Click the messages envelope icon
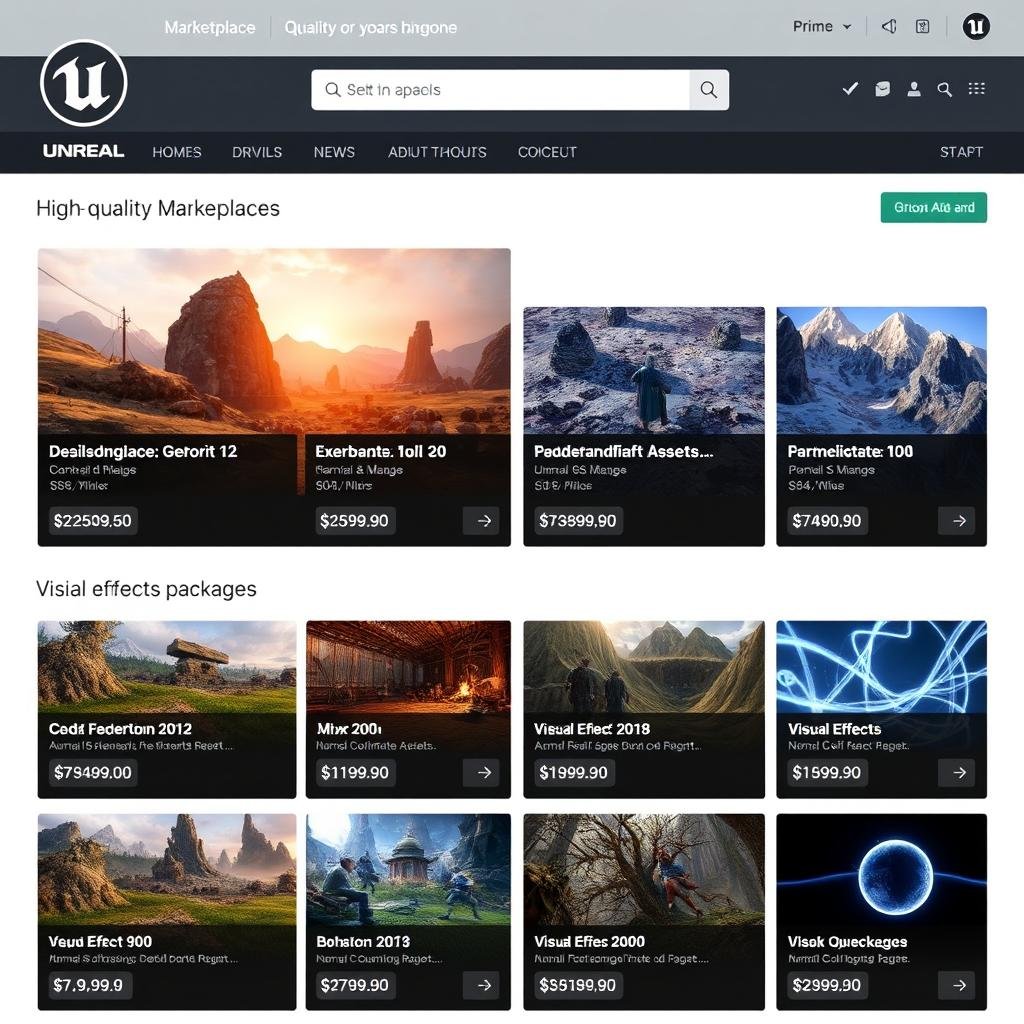 point(882,89)
